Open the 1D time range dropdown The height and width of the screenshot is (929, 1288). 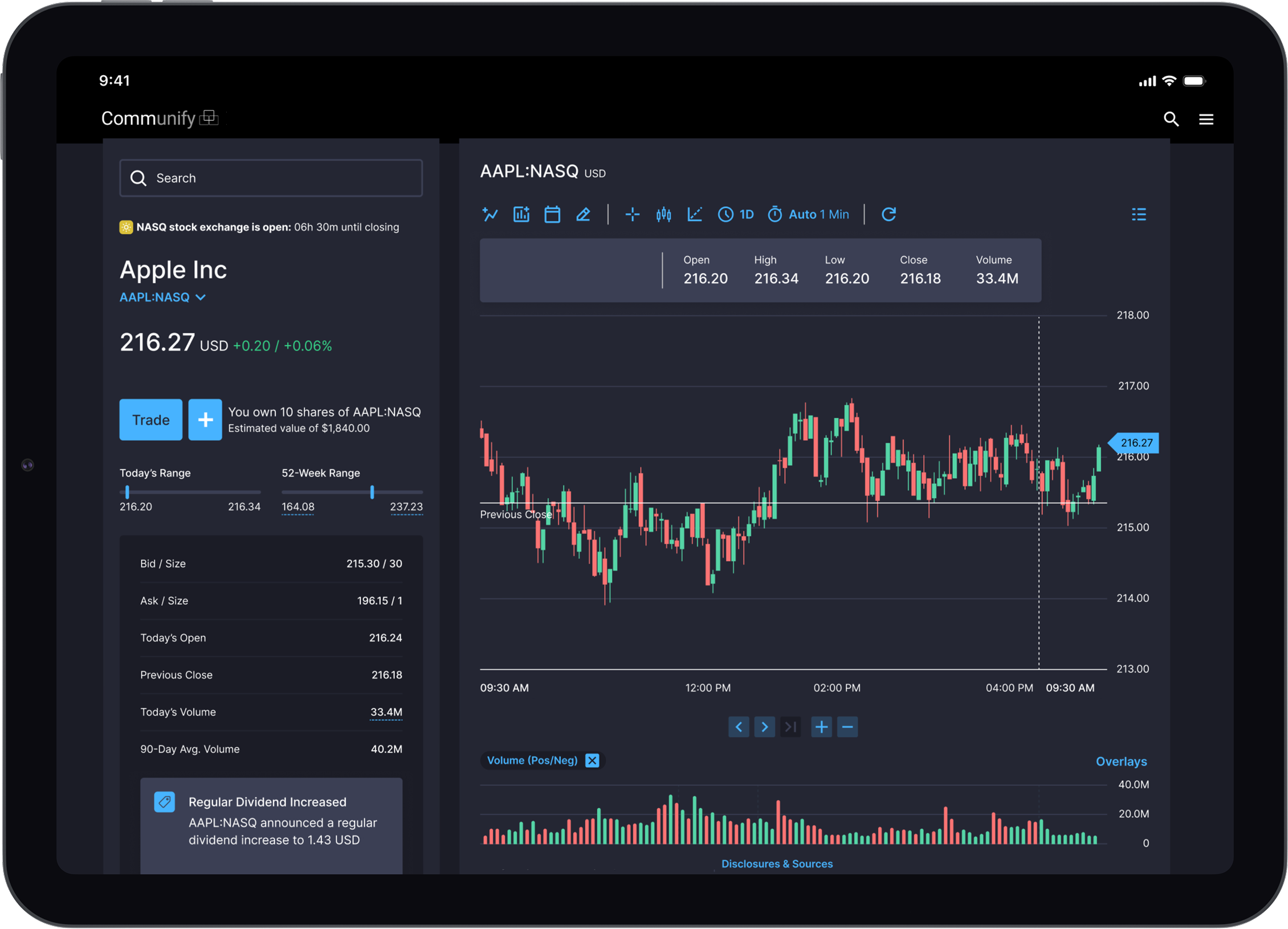736,214
